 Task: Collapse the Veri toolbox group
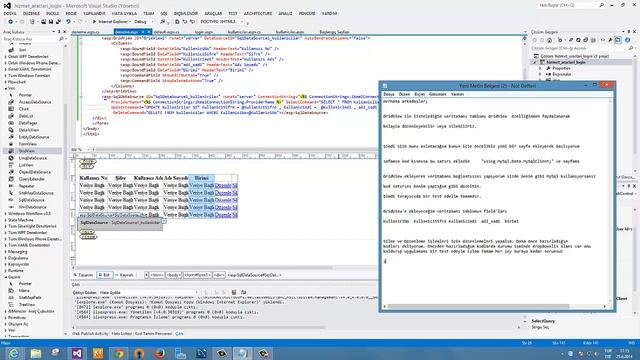6,88
